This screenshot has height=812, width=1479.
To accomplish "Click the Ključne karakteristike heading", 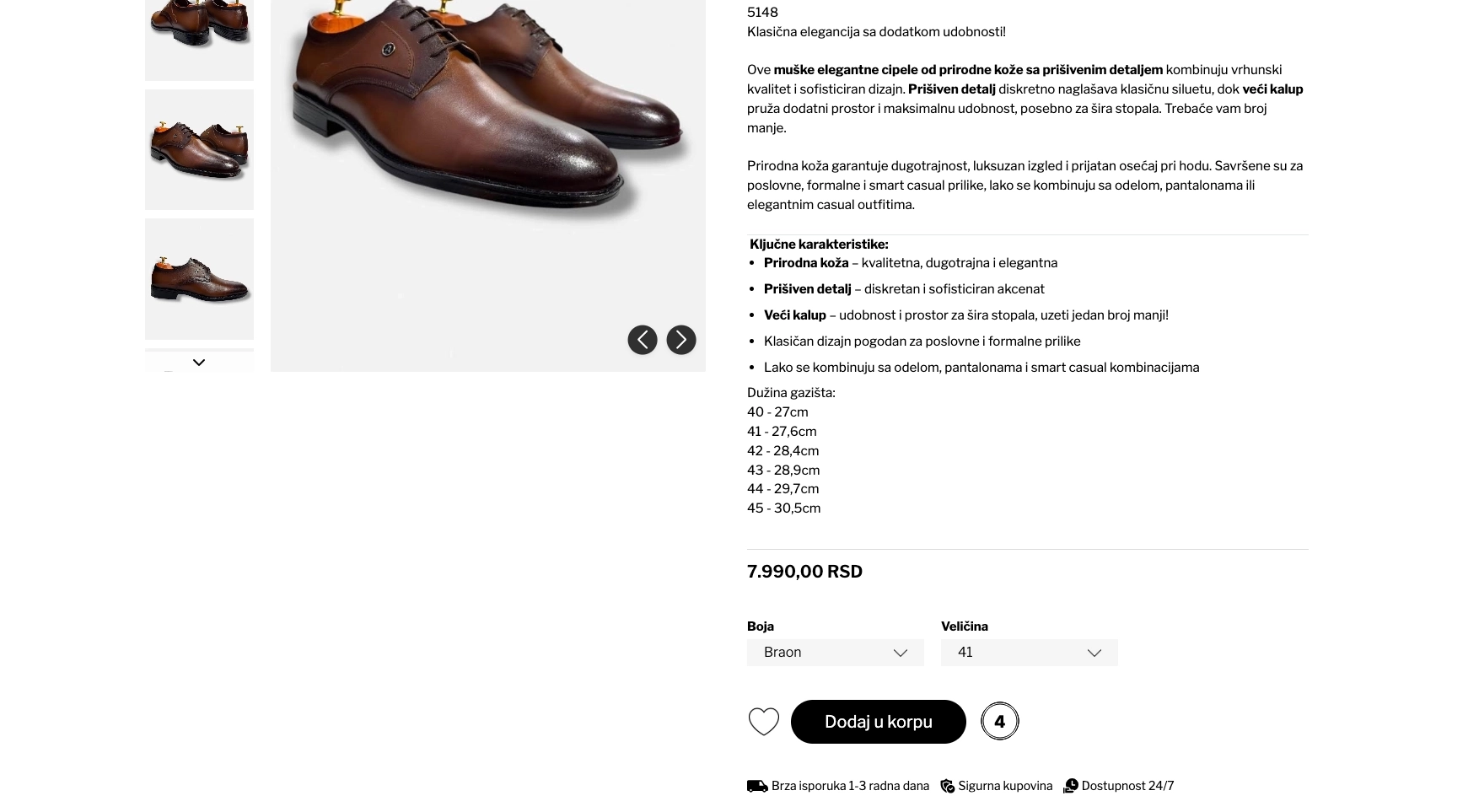I will click(x=819, y=245).
